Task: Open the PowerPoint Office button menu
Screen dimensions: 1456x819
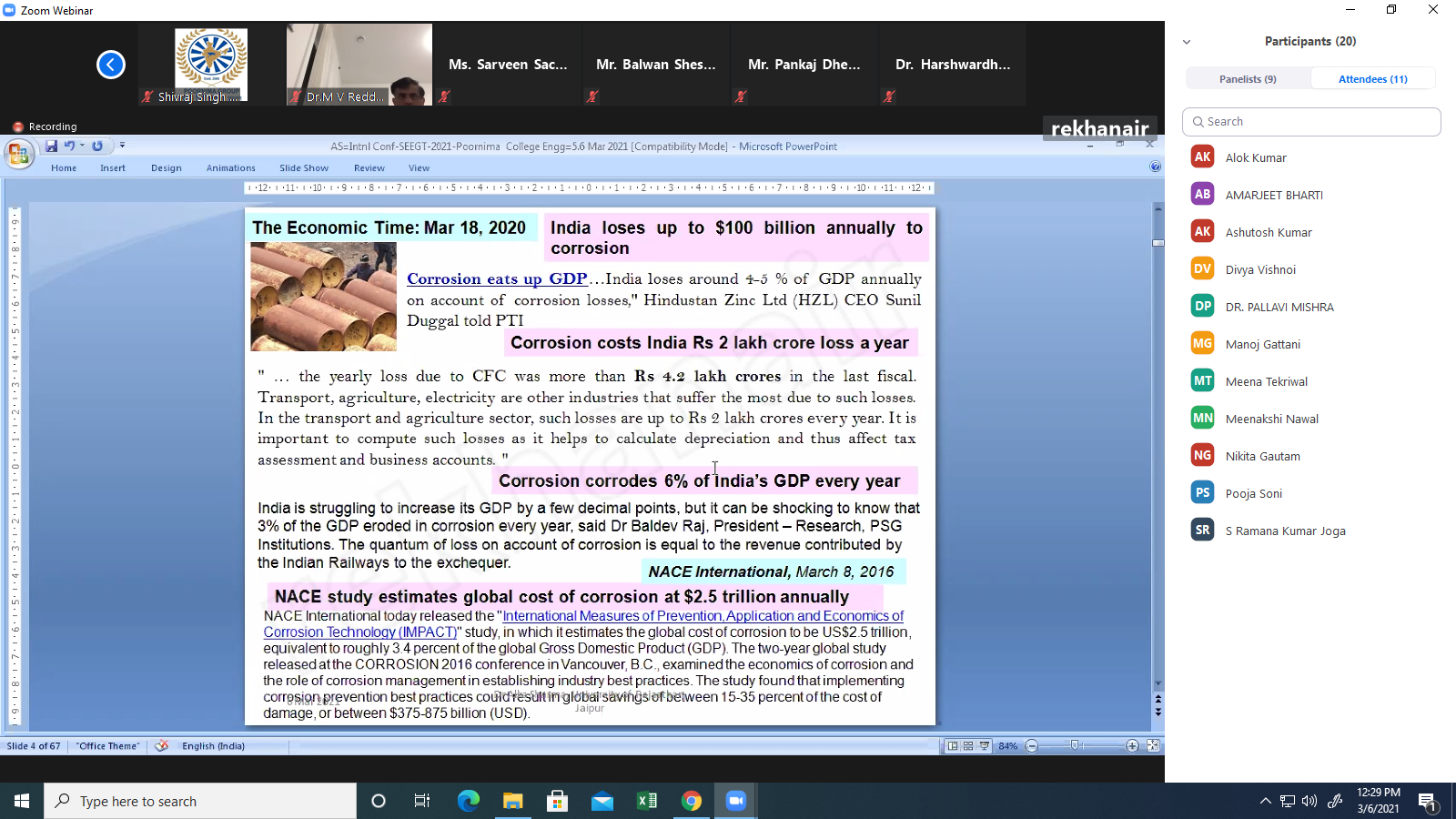Action: (x=18, y=155)
